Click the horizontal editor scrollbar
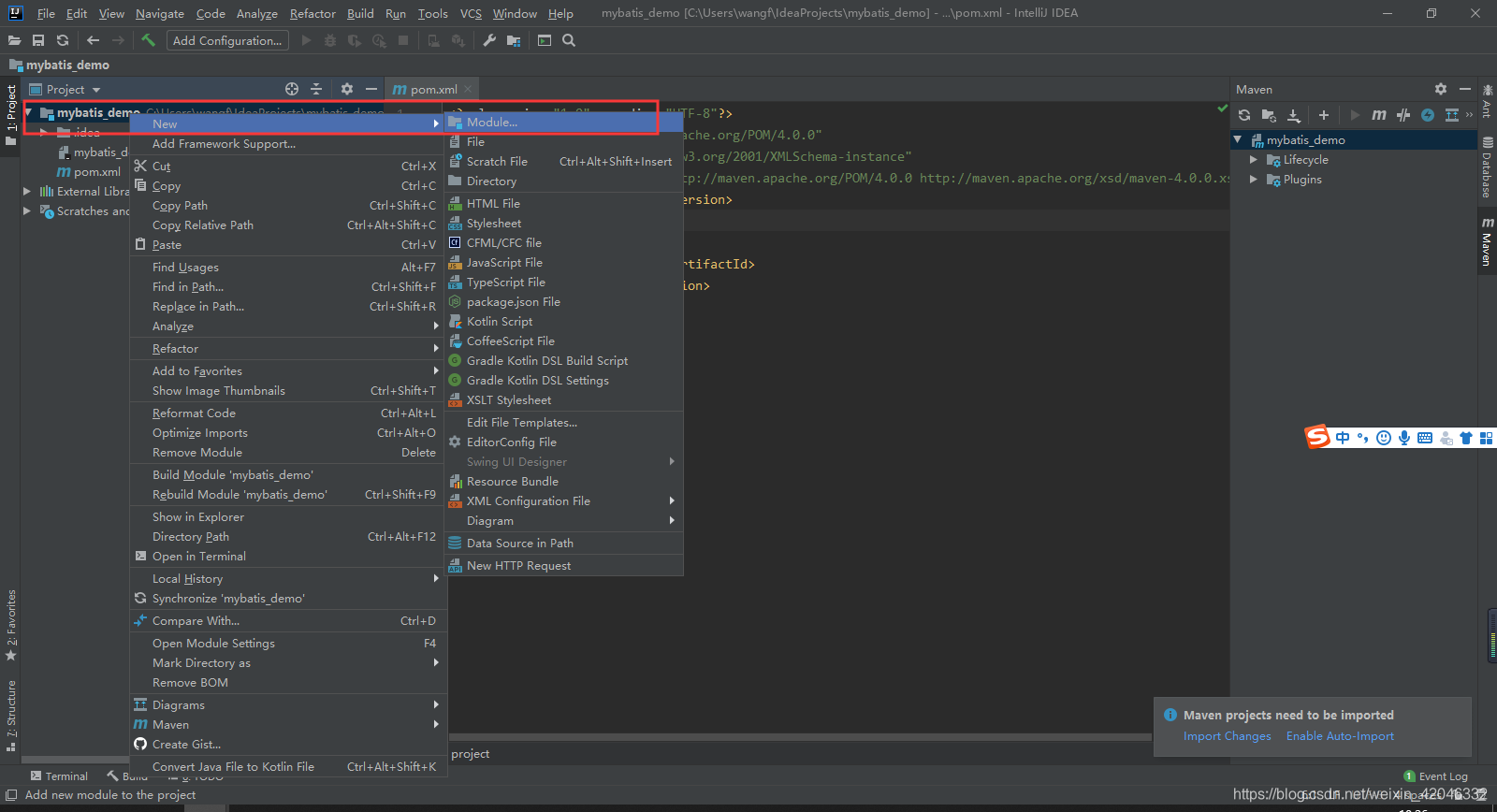 800,736
